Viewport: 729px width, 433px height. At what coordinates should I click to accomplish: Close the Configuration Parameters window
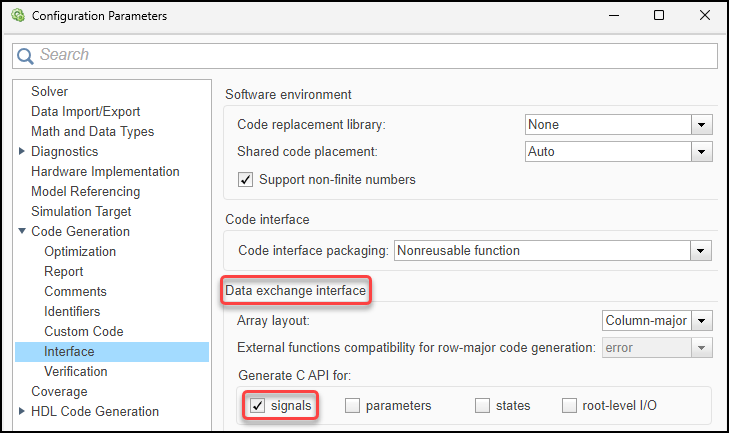pyautogui.click(x=702, y=16)
